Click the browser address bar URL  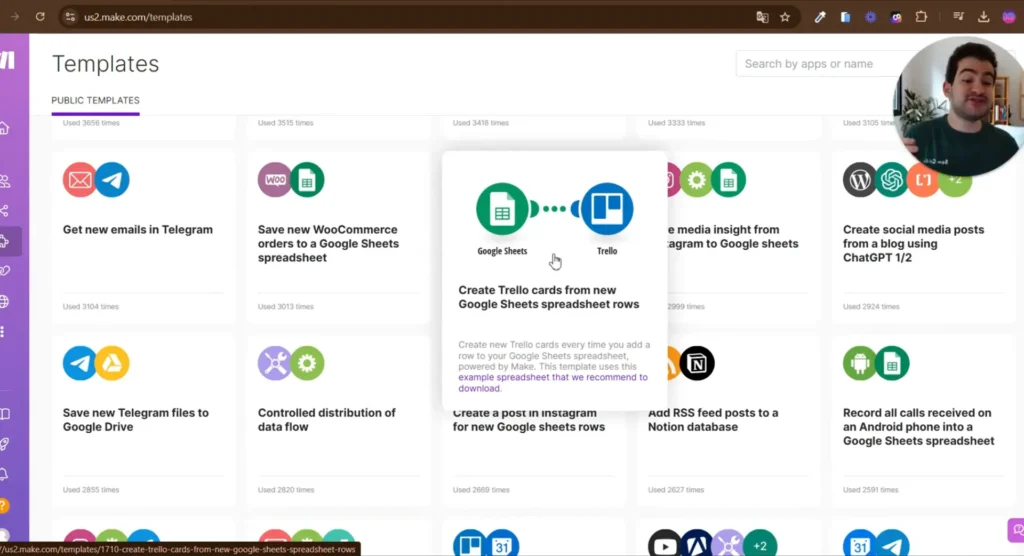click(138, 17)
